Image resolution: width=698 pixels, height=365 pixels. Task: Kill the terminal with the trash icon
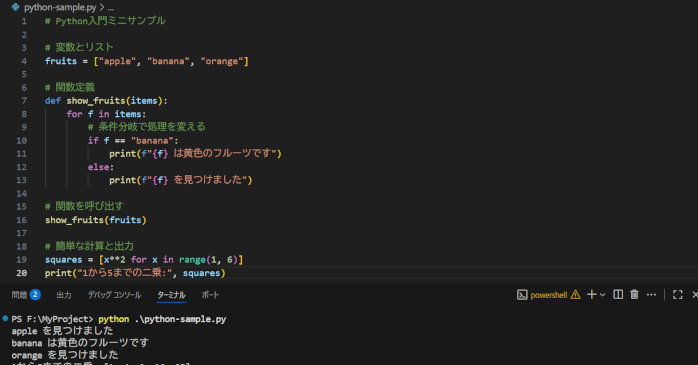point(634,295)
